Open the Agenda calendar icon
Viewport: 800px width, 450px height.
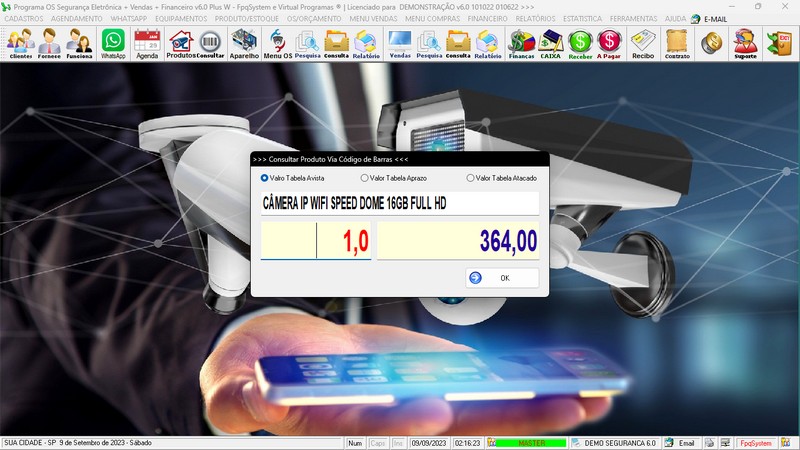click(x=147, y=43)
